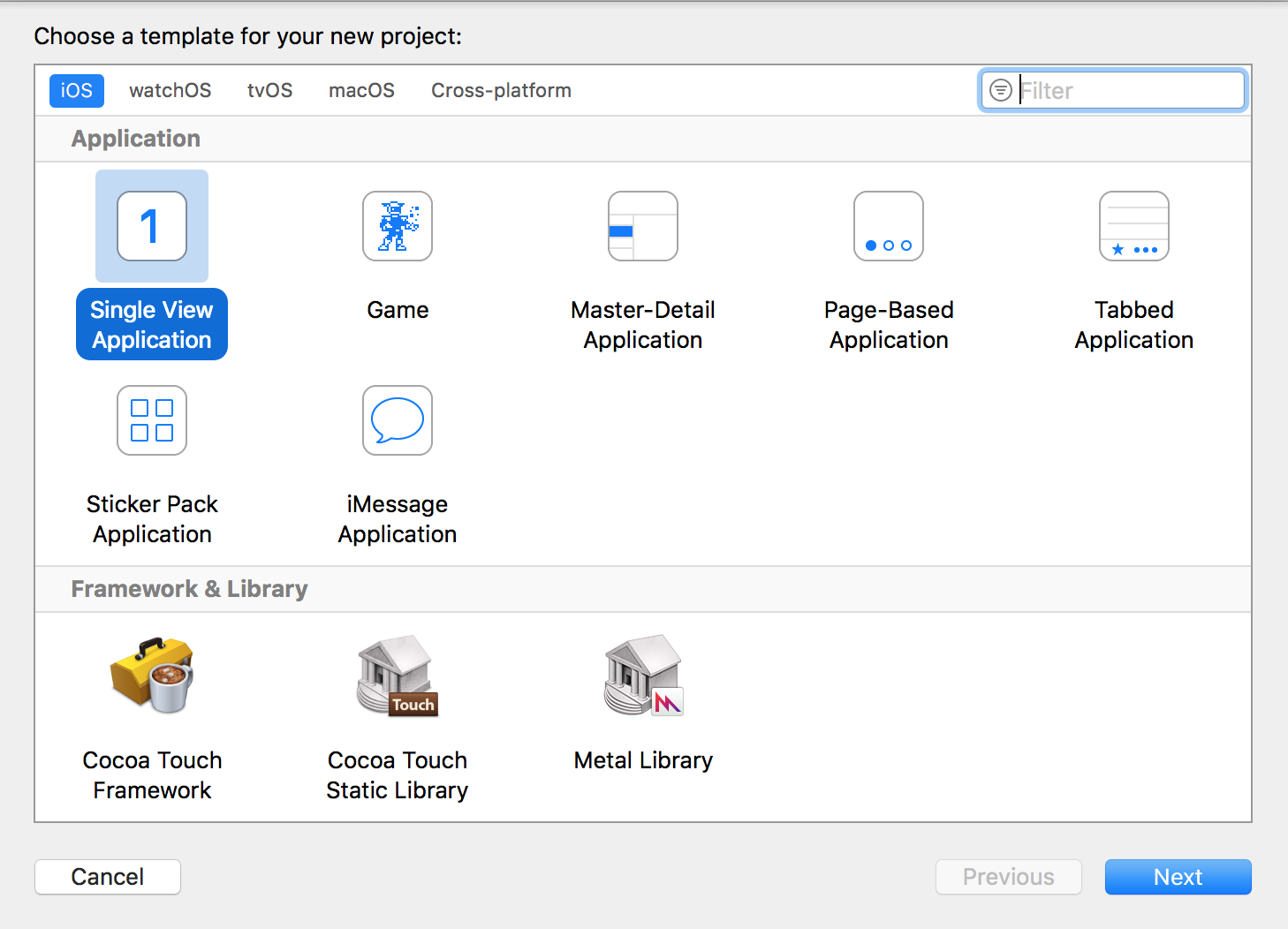1288x929 pixels.
Task: Open the tvOS templates tab
Action: [x=269, y=89]
